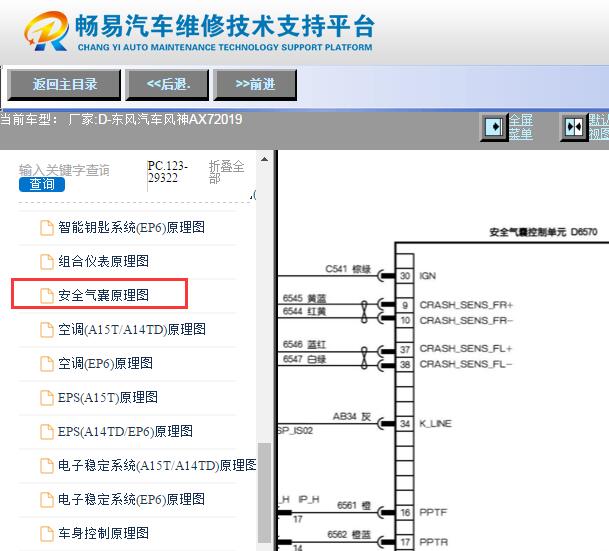The width and height of the screenshot is (609, 551).
Task: Open 安全气囊原理图
Action: pos(103,295)
